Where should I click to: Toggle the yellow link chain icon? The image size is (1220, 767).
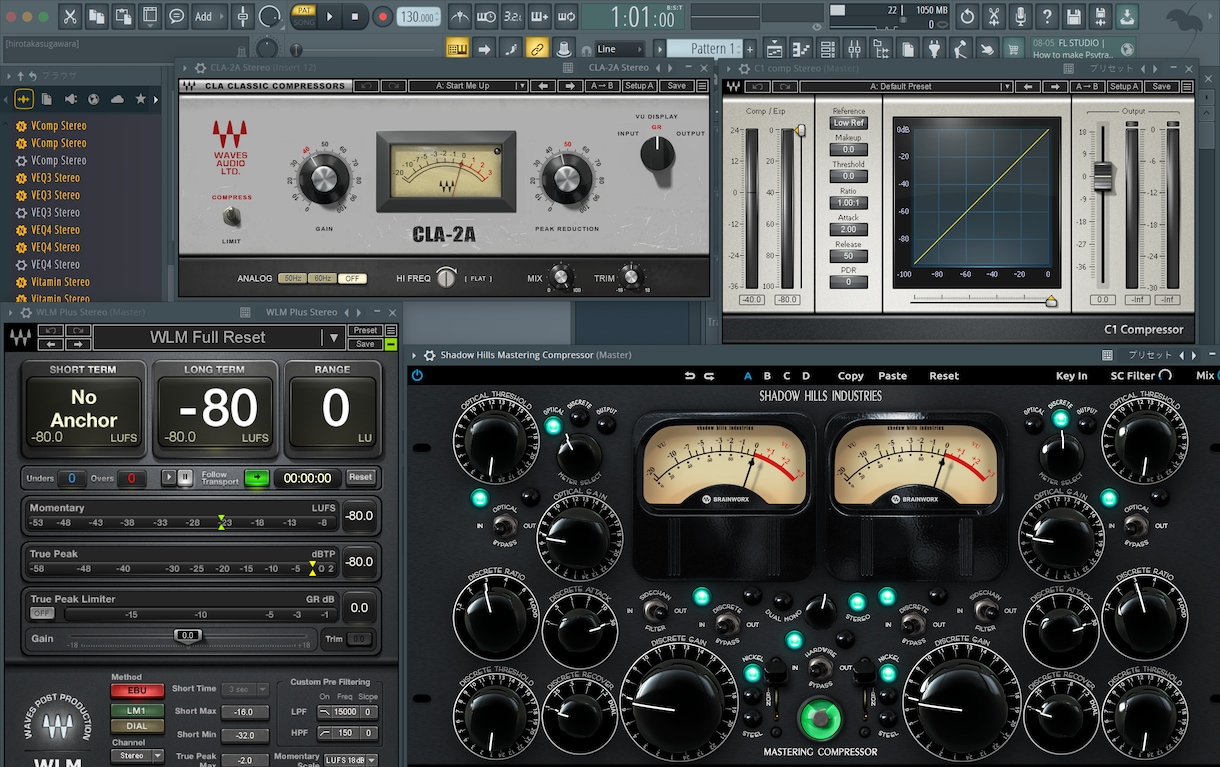click(536, 48)
